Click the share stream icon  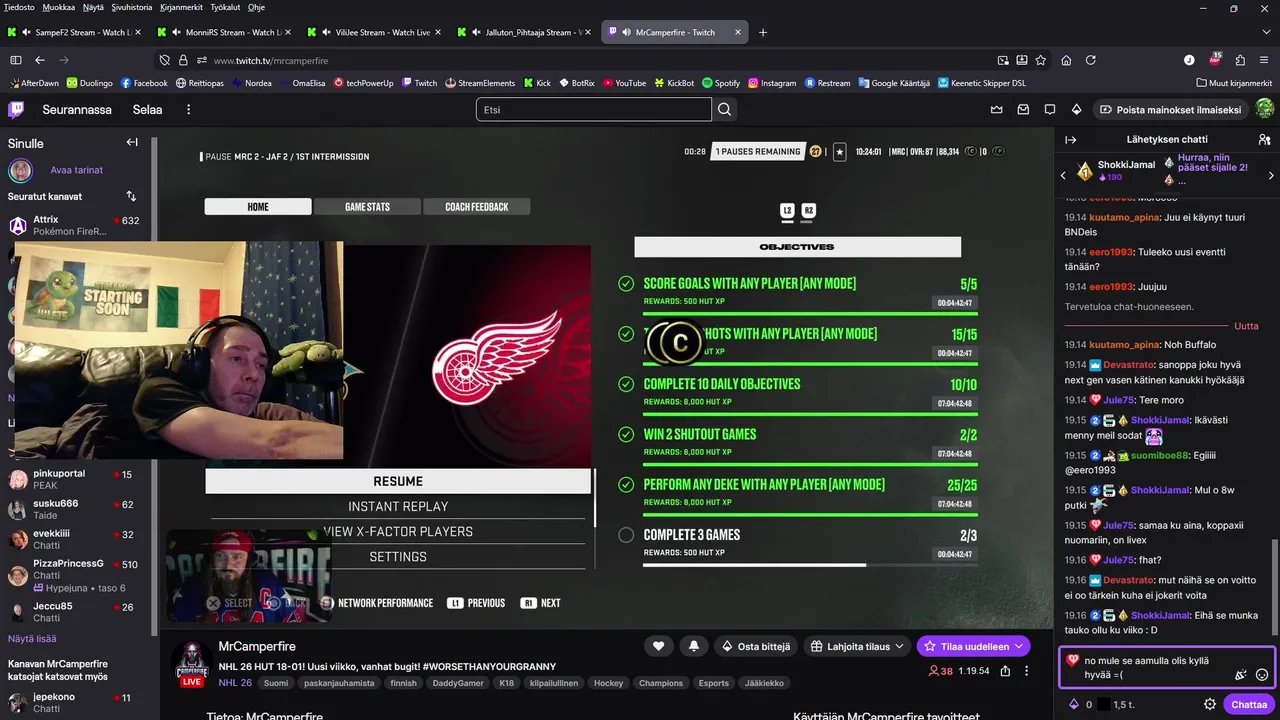pyautogui.click(x=1005, y=671)
